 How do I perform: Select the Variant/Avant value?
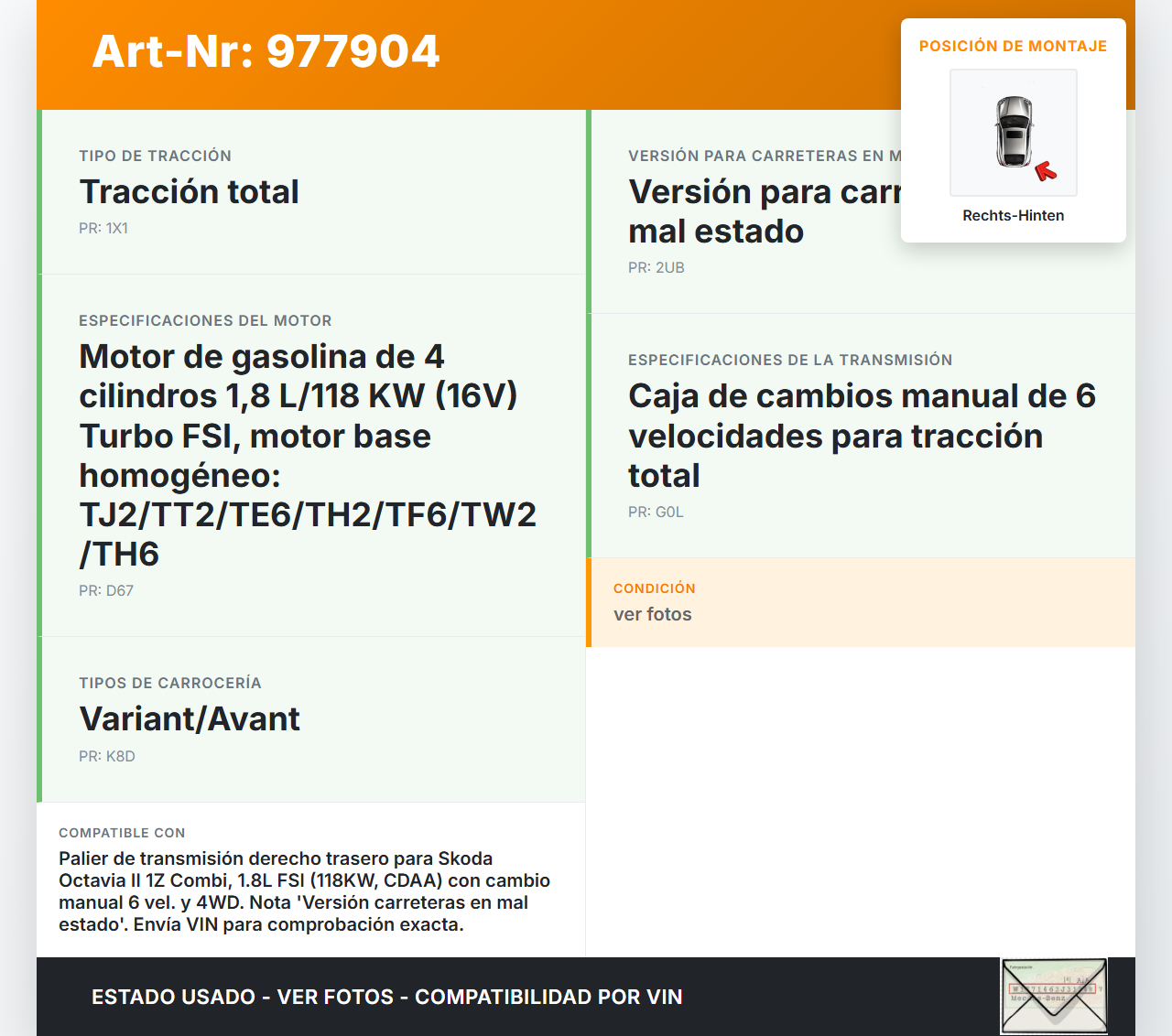190,719
